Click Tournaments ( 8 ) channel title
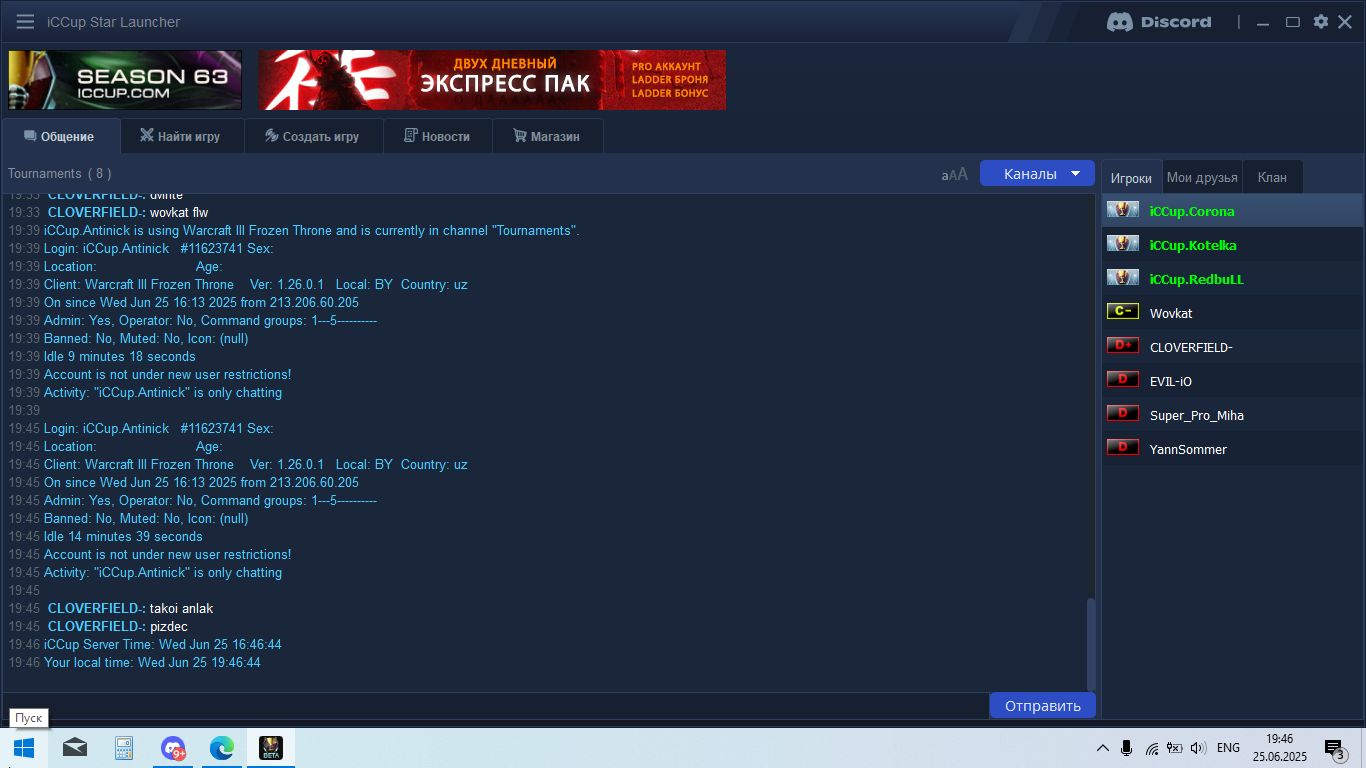Screen dimensions: 1366x768 pyautogui.click(x=59, y=173)
